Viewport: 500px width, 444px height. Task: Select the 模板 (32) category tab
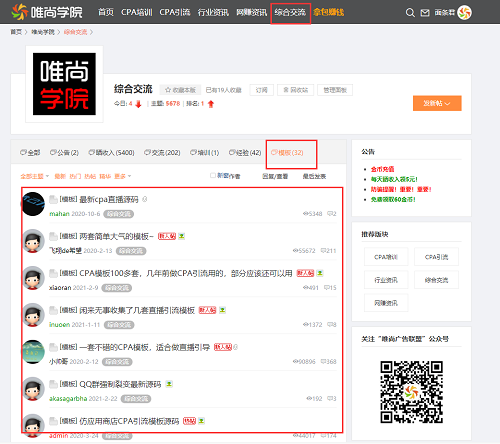pyautogui.click(x=287, y=153)
